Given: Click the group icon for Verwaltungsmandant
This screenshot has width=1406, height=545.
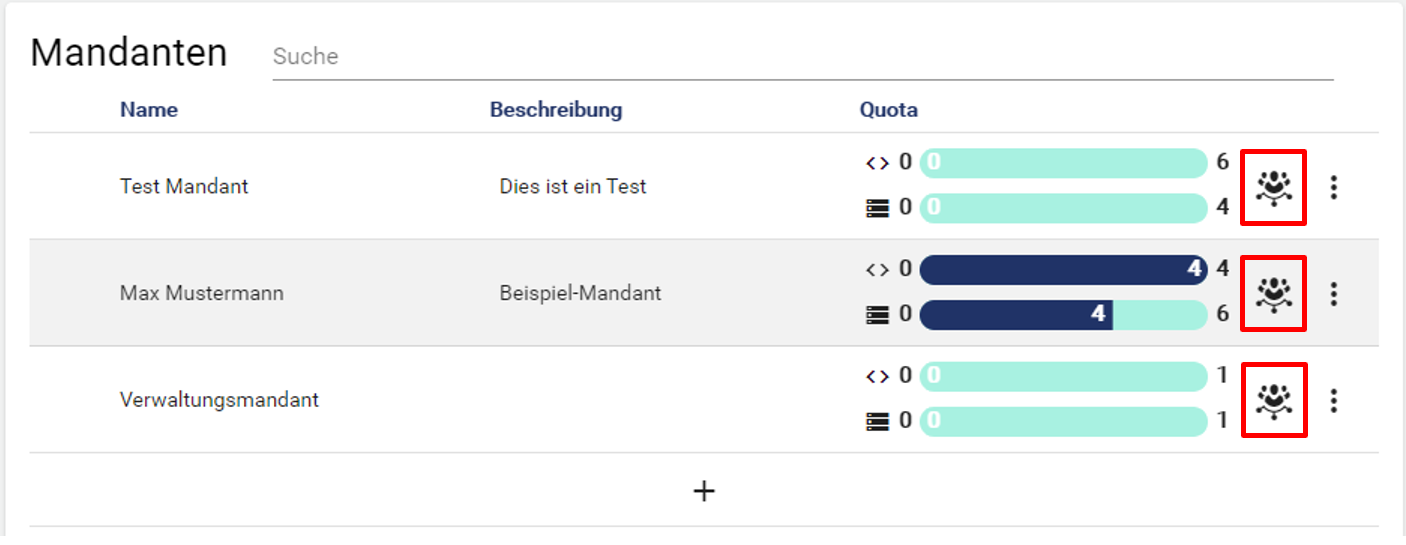Looking at the screenshot, I should click(x=1273, y=400).
